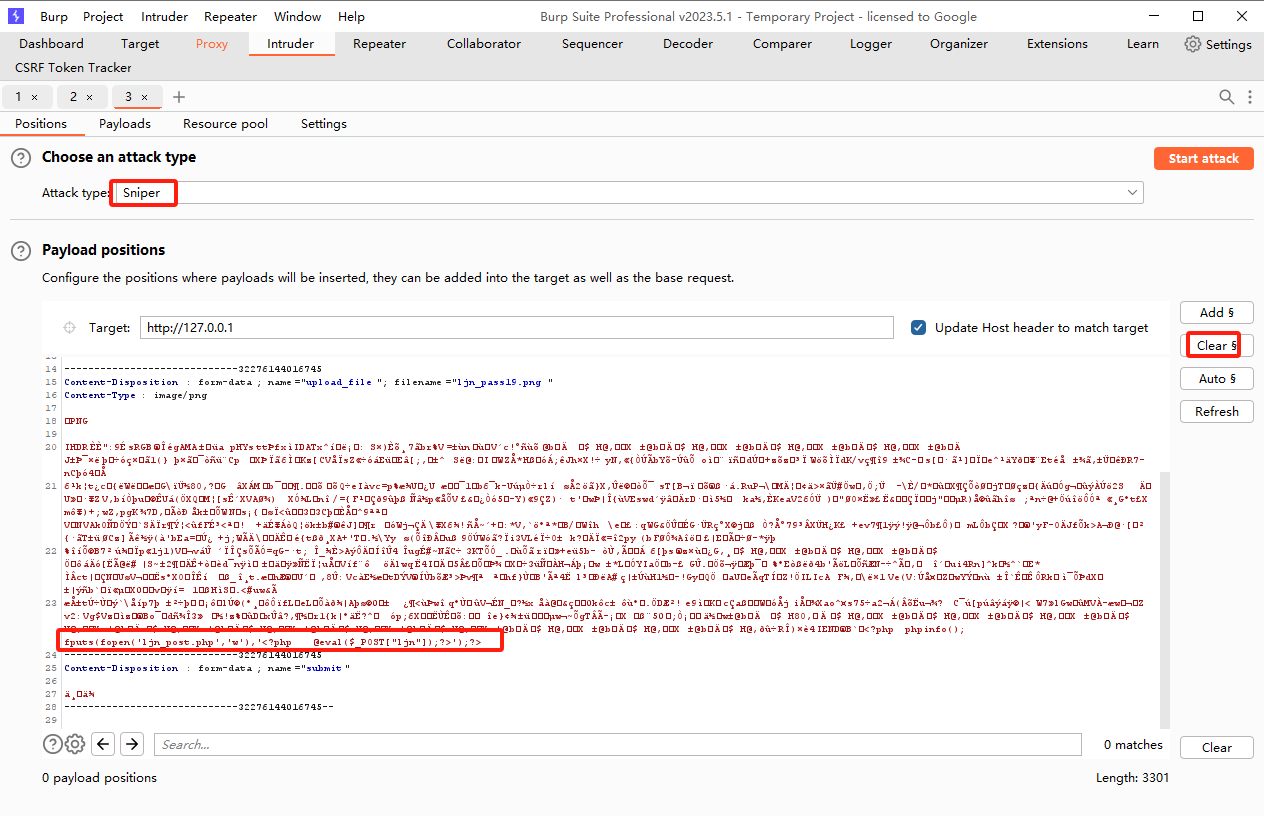Screen dimensions: 1264x816
Task: Switch to the Collaborator tab
Action: [x=484, y=44]
